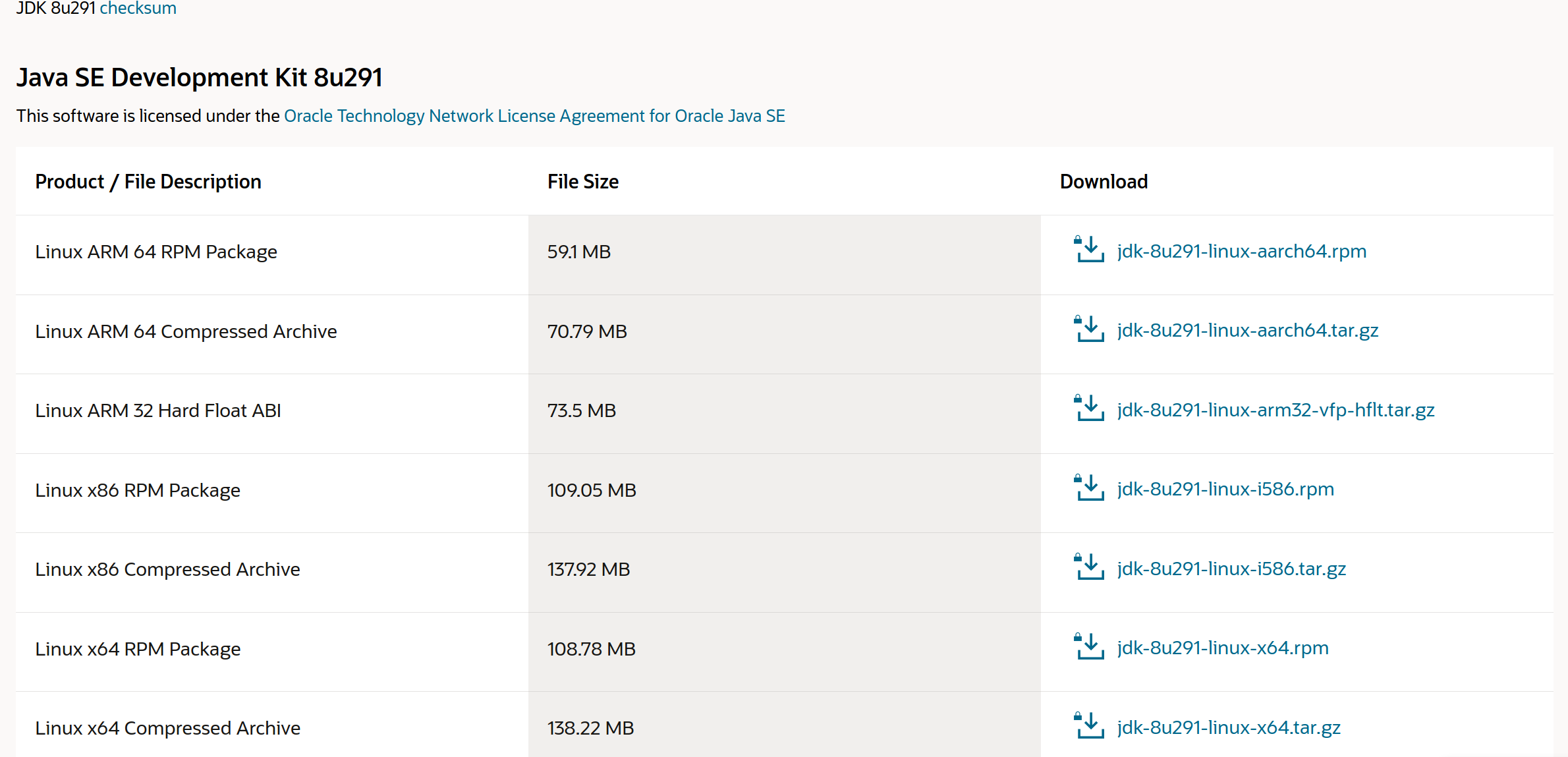Download jdk-8u291-linux-i586.rpm file link
The height and width of the screenshot is (757, 1568).
point(1225,489)
